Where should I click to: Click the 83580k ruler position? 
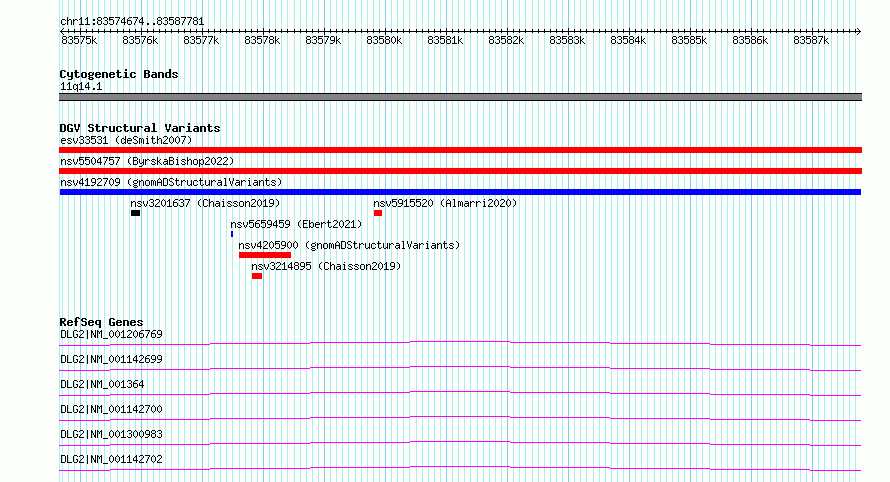[x=384, y=40]
